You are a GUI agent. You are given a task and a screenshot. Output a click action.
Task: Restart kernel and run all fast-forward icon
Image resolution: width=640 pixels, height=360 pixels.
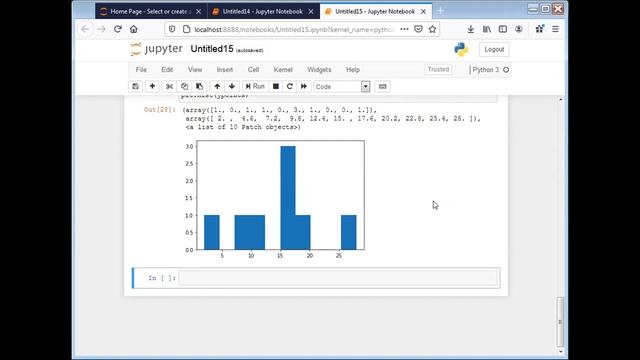pos(304,87)
